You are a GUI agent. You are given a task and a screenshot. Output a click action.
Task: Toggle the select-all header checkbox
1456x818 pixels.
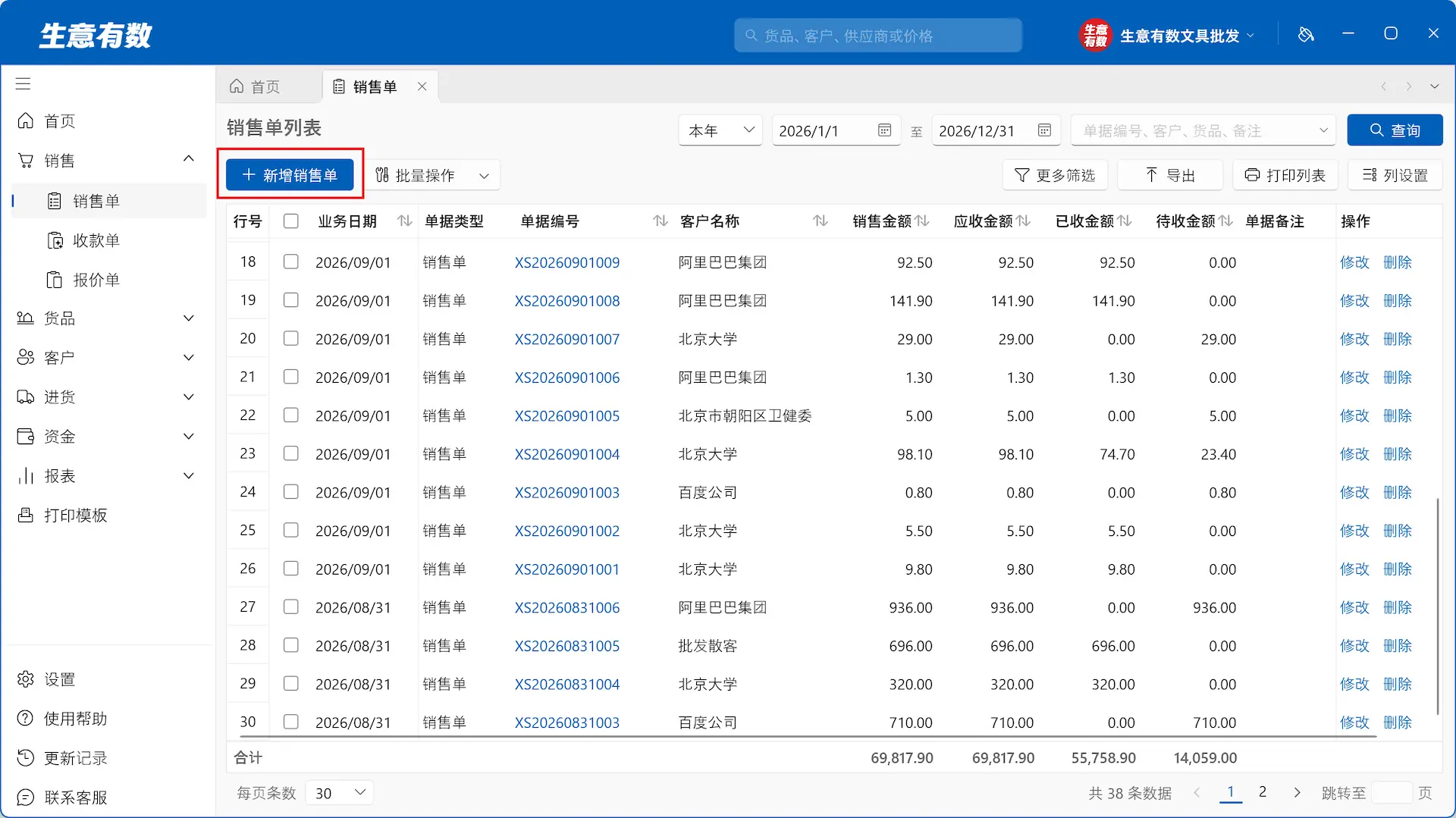[290, 221]
